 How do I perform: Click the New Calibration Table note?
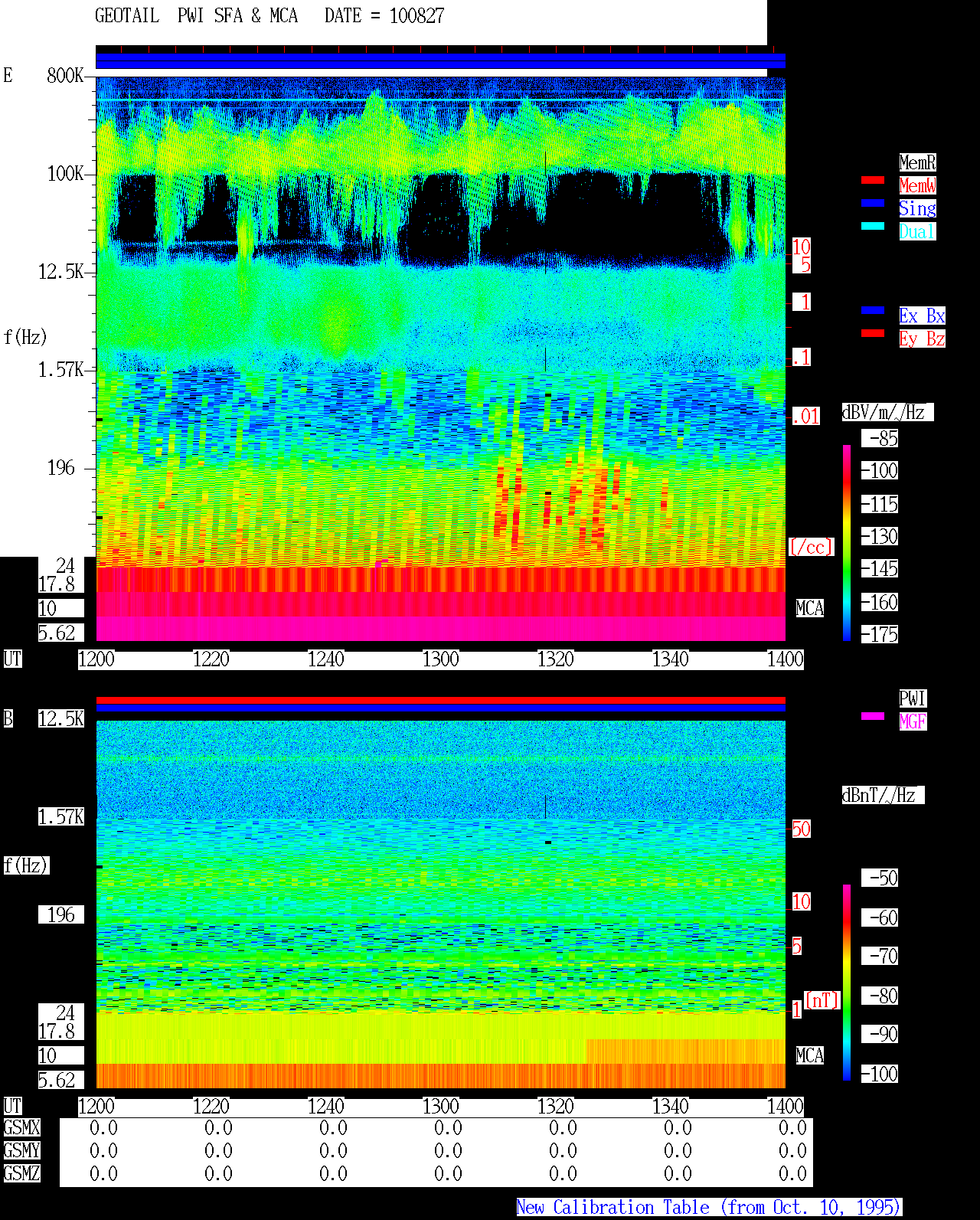click(x=709, y=1207)
